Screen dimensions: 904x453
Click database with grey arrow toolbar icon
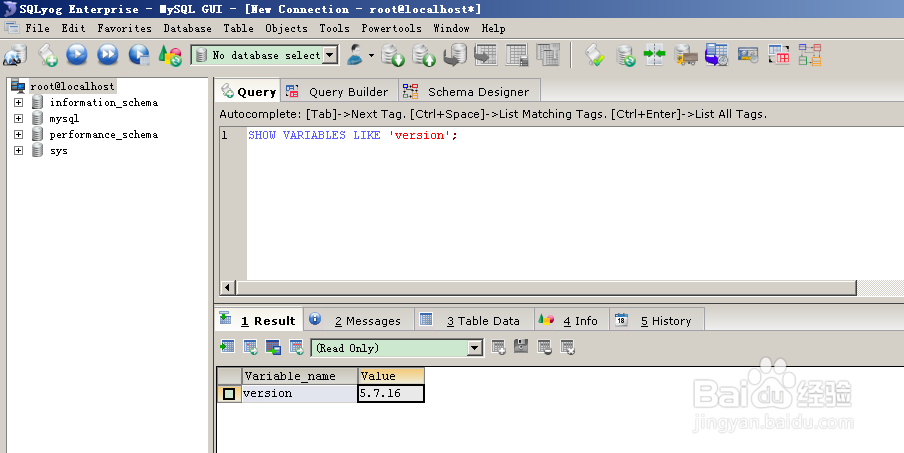coord(455,55)
